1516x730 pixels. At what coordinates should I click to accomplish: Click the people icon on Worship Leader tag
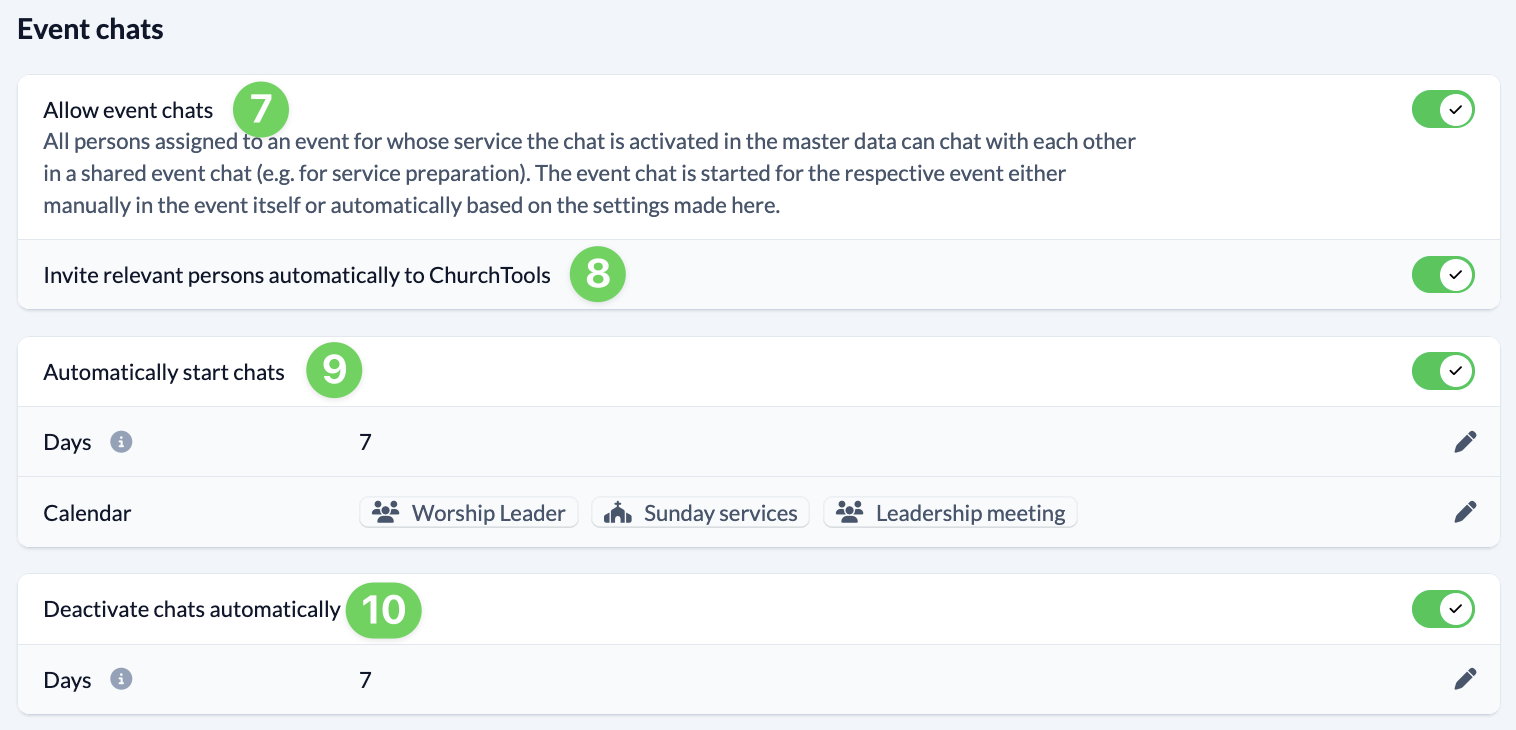(x=385, y=513)
